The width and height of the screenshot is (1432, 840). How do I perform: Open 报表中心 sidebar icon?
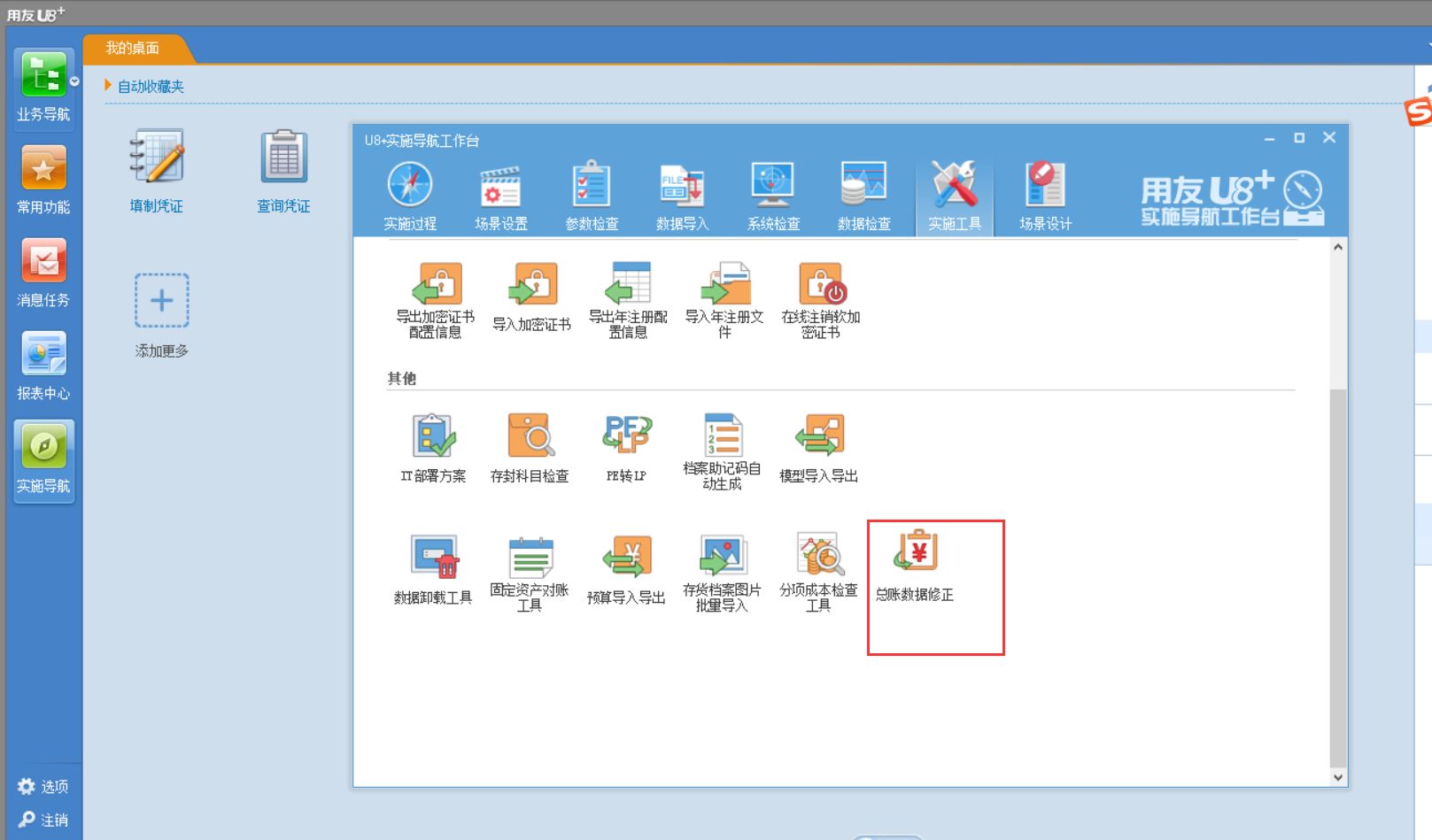pos(43,366)
